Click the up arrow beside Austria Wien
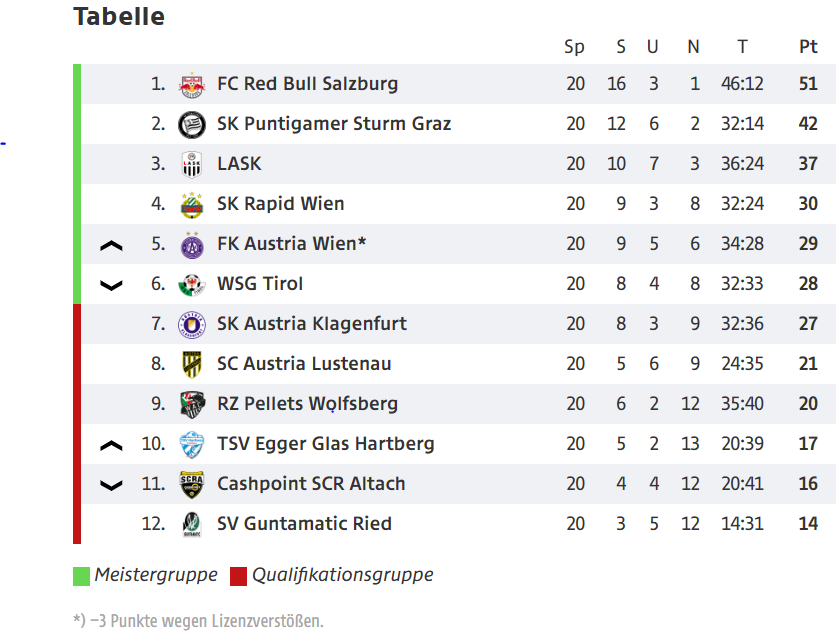840x637 pixels. click(112, 245)
